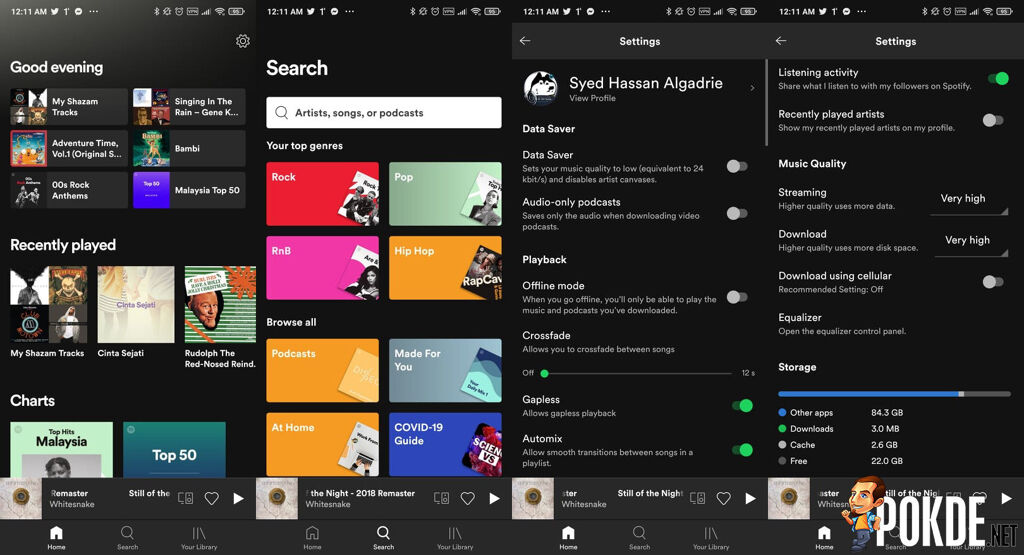Toggle Data Saver switch
The width and height of the screenshot is (1024, 555).
pos(737,166)
